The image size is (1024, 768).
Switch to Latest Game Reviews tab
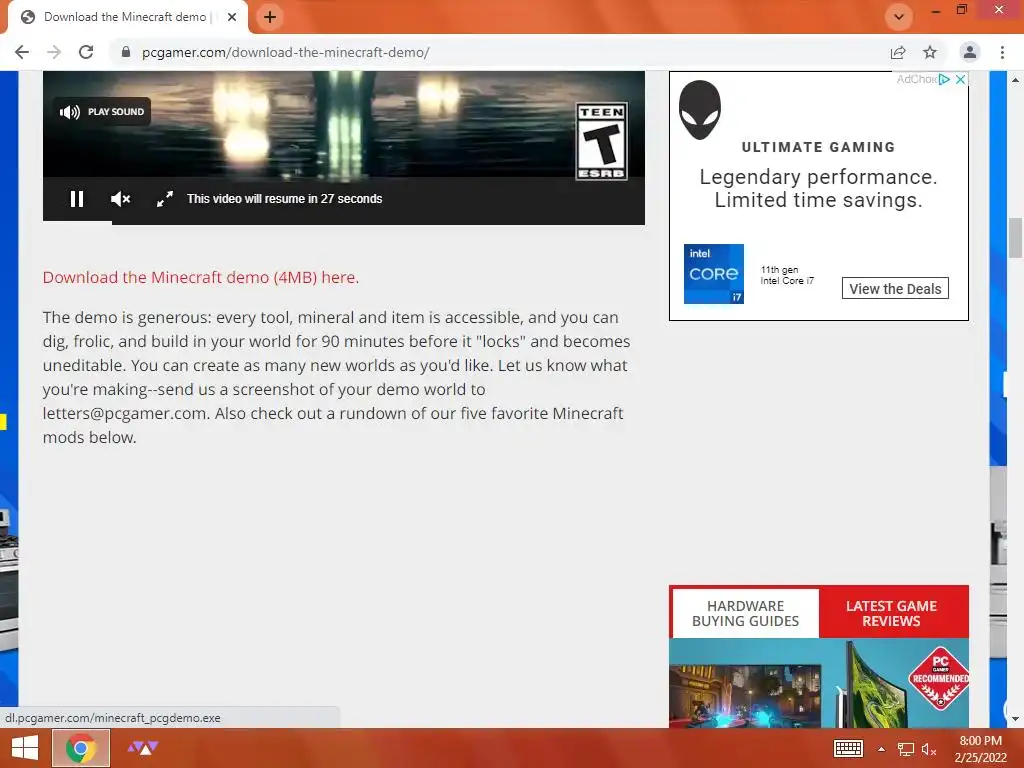[891, 613]
